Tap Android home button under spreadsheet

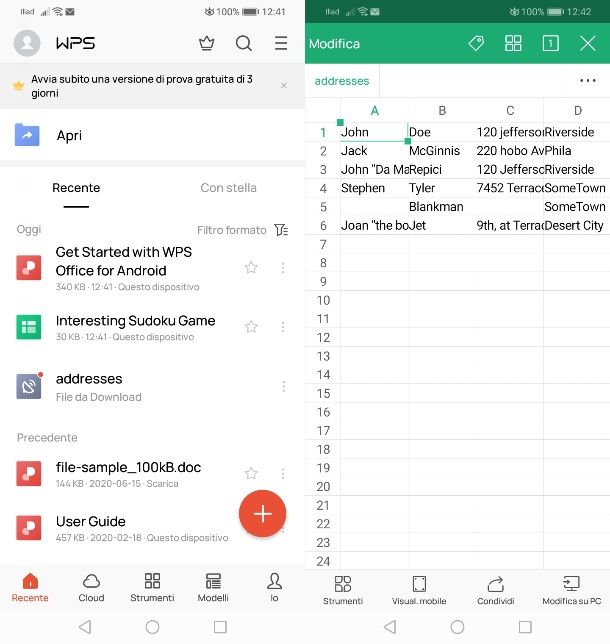457,627
